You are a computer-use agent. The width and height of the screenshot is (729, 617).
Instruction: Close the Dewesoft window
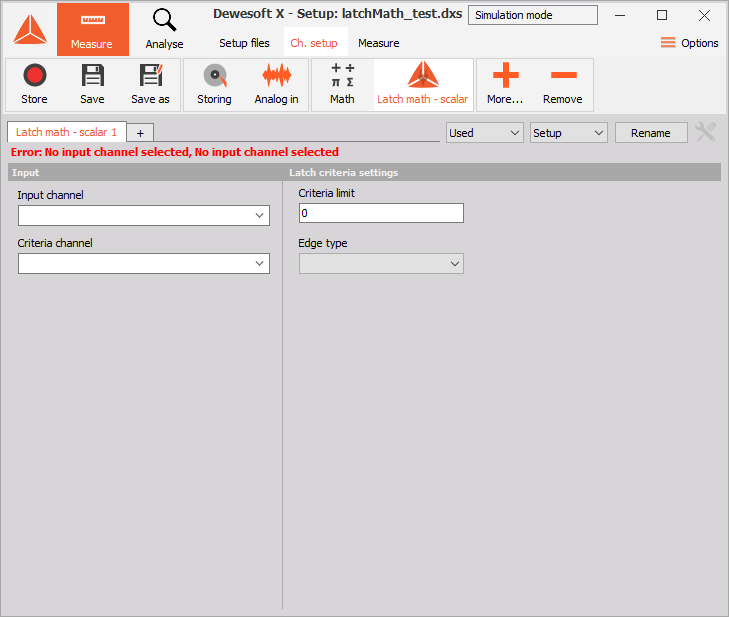click(x=704, y=15)
